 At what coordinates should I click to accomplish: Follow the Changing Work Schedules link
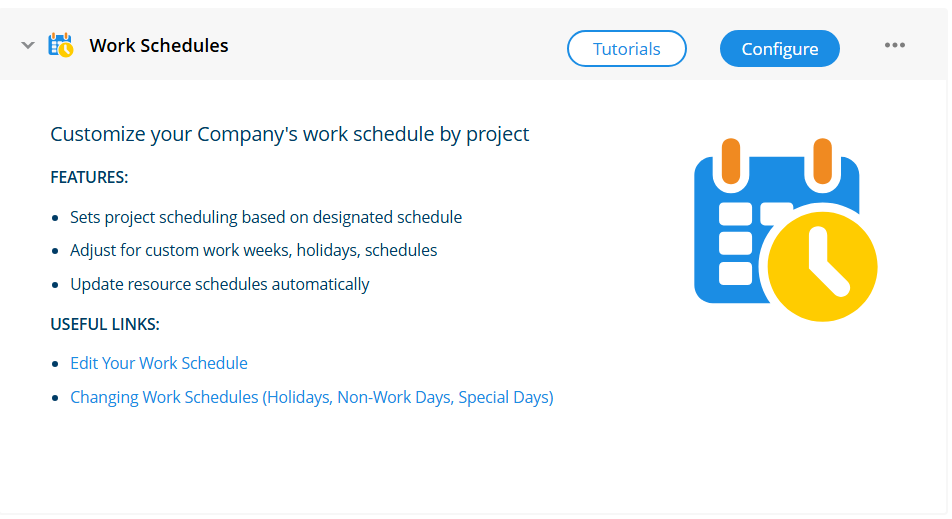tap(312, 397)
